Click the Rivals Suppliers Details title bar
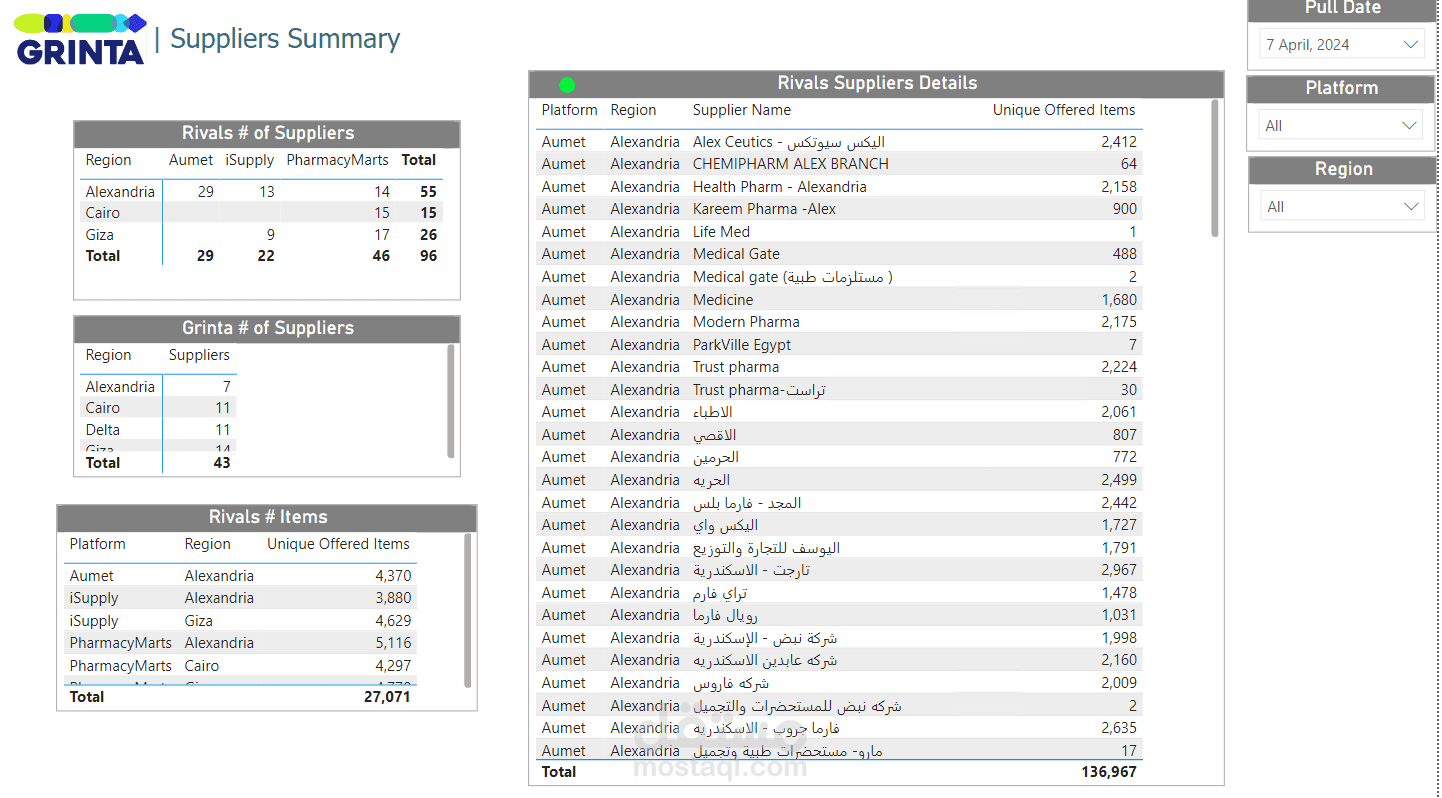The width and height of the screenshot is (1442, 798). [876, 83]
